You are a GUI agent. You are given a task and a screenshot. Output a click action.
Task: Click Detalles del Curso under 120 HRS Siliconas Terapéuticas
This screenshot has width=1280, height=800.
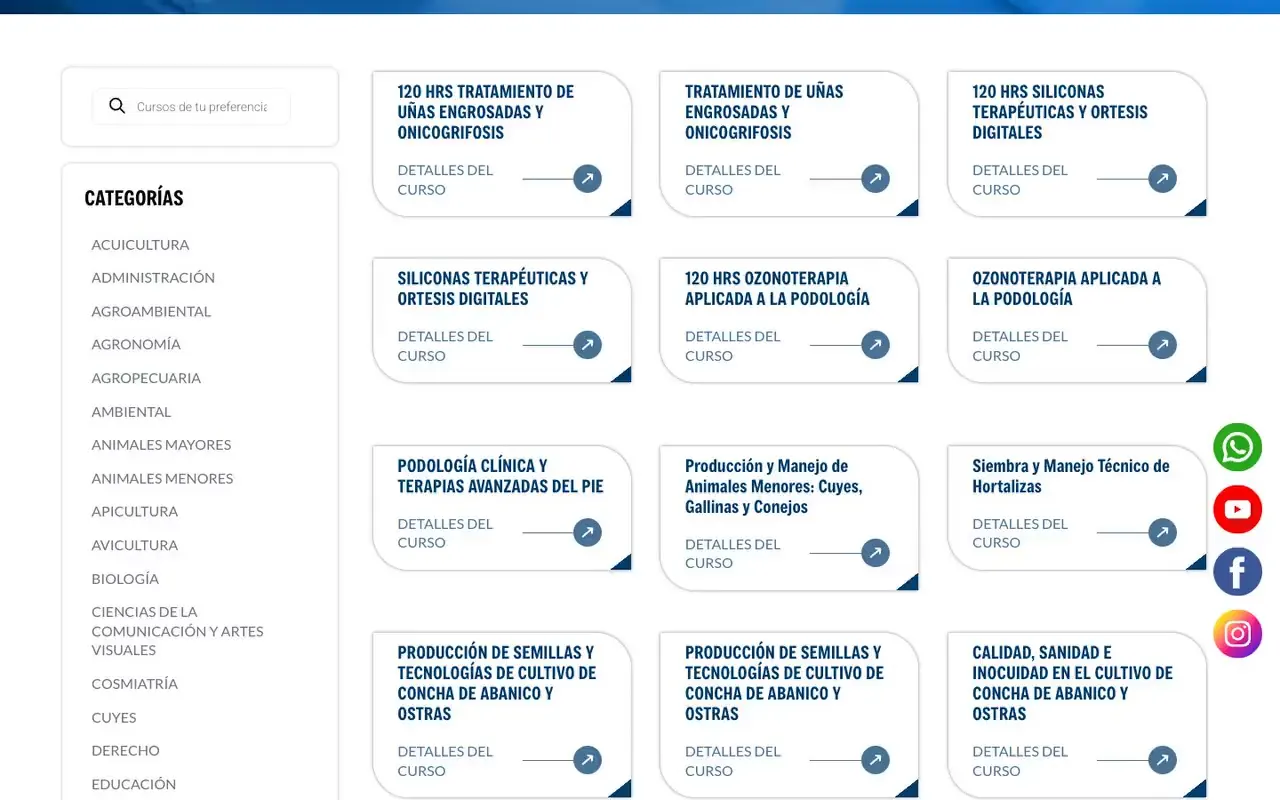click(1020, 180)
